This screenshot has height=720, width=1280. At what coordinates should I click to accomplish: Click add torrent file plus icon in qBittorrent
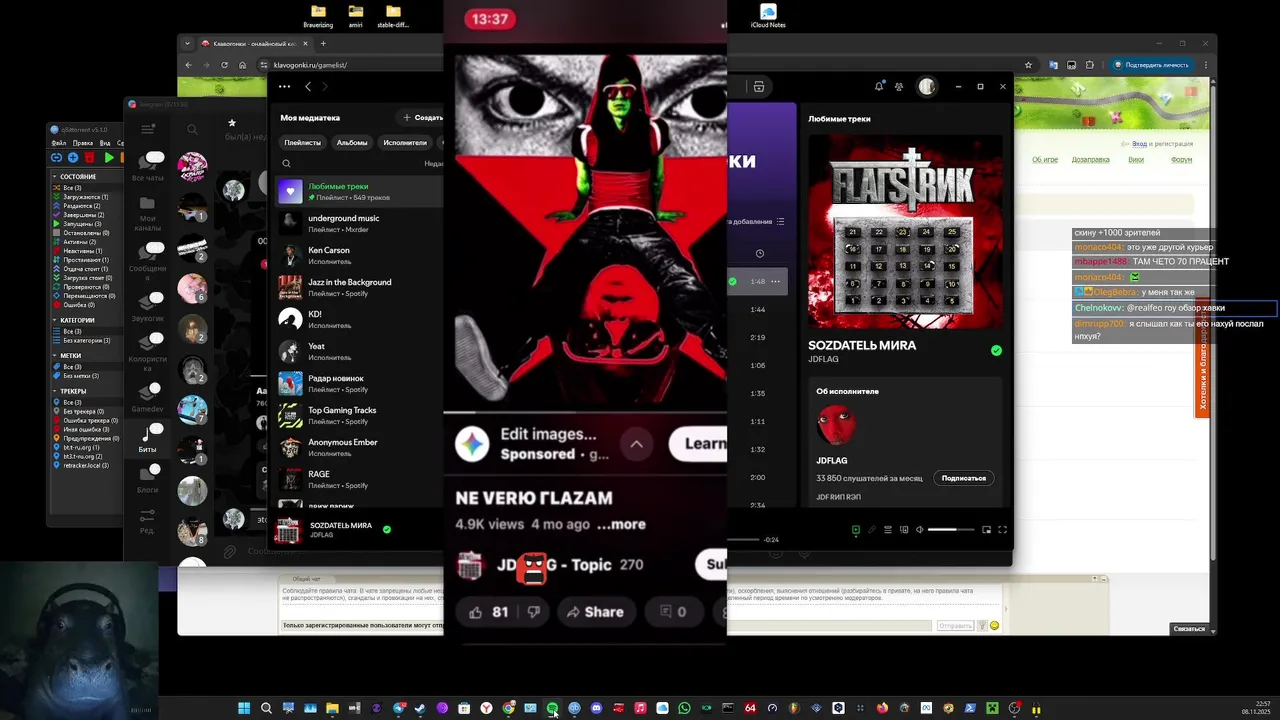pos(73,158)
